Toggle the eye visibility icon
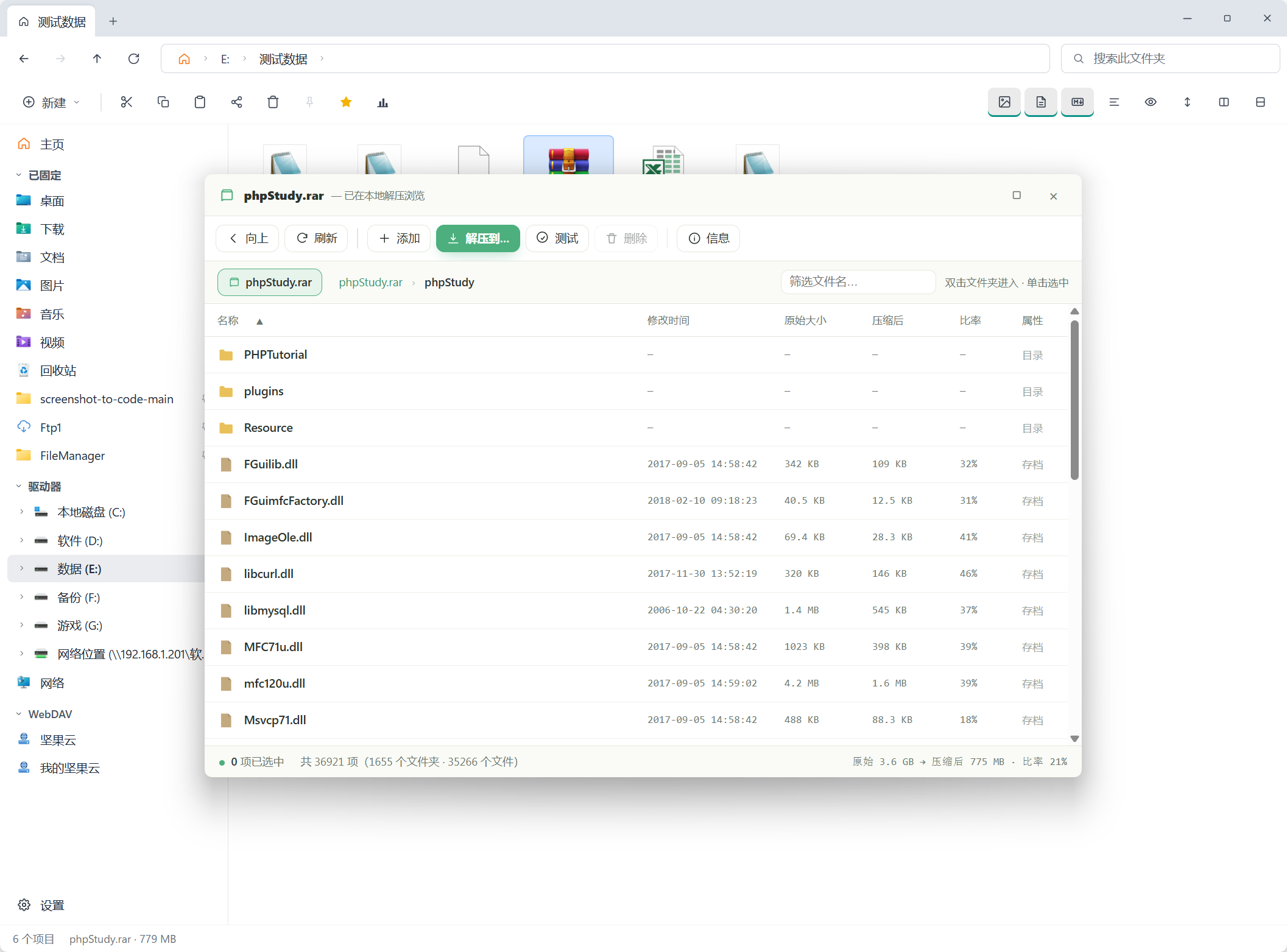 pyautogui.click(x=1151, y=102)
